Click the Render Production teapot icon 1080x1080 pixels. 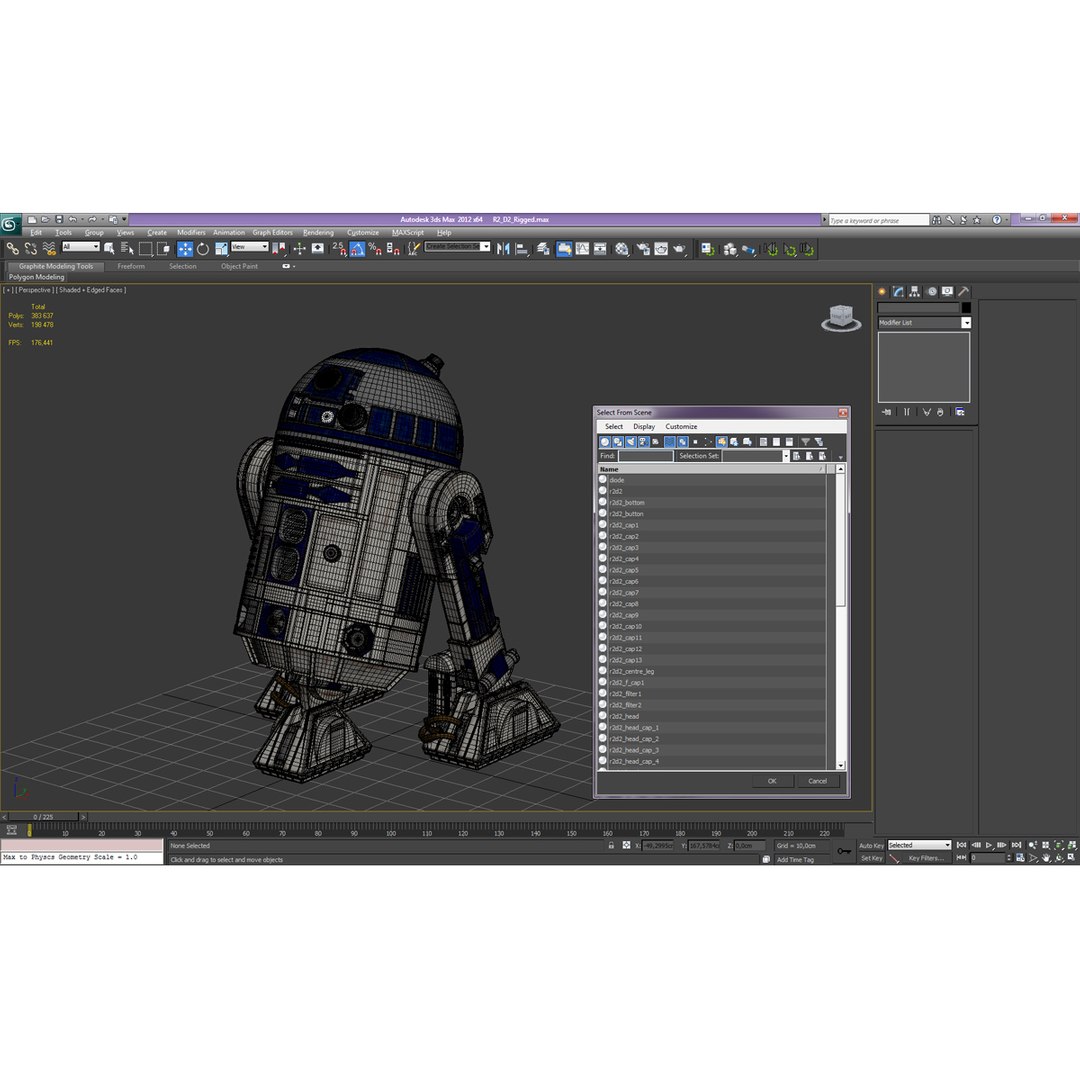tap(680, 249)
